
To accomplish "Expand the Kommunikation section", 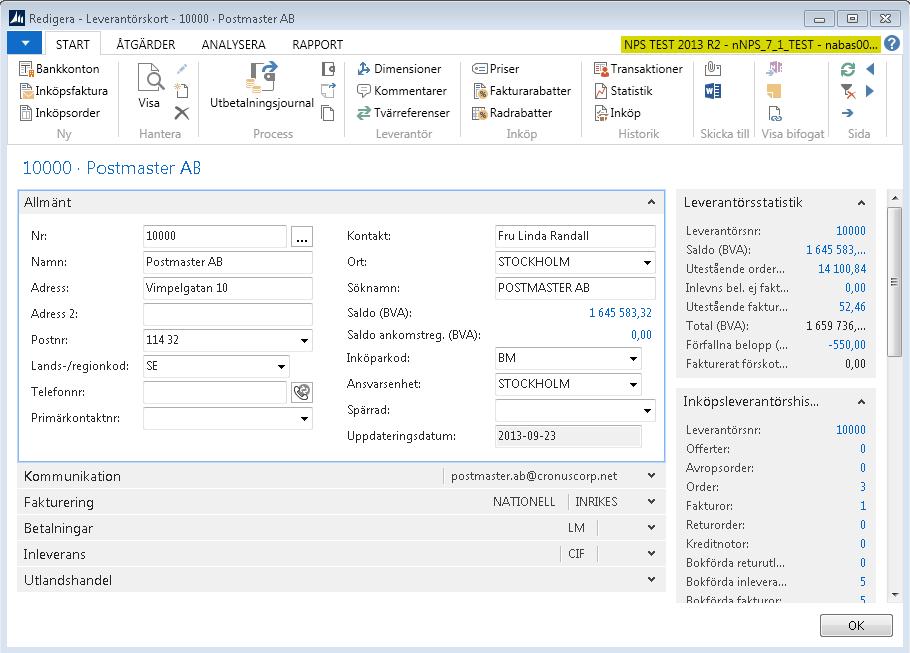I will point(651,475).
